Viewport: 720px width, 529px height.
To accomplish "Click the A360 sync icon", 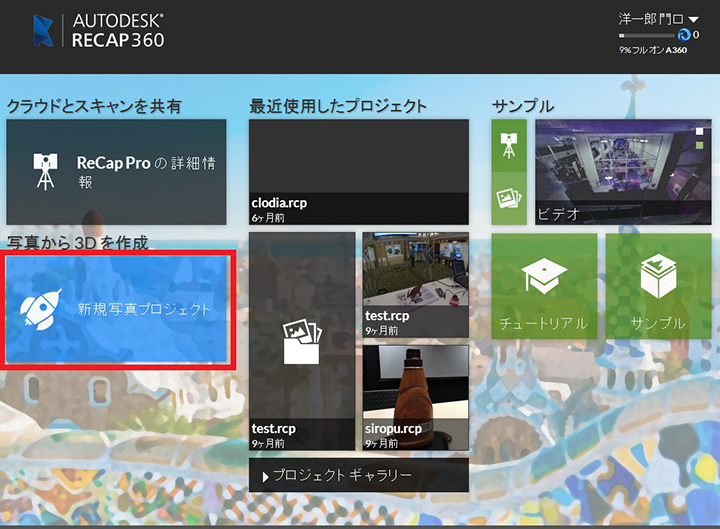I will point(684,35).
